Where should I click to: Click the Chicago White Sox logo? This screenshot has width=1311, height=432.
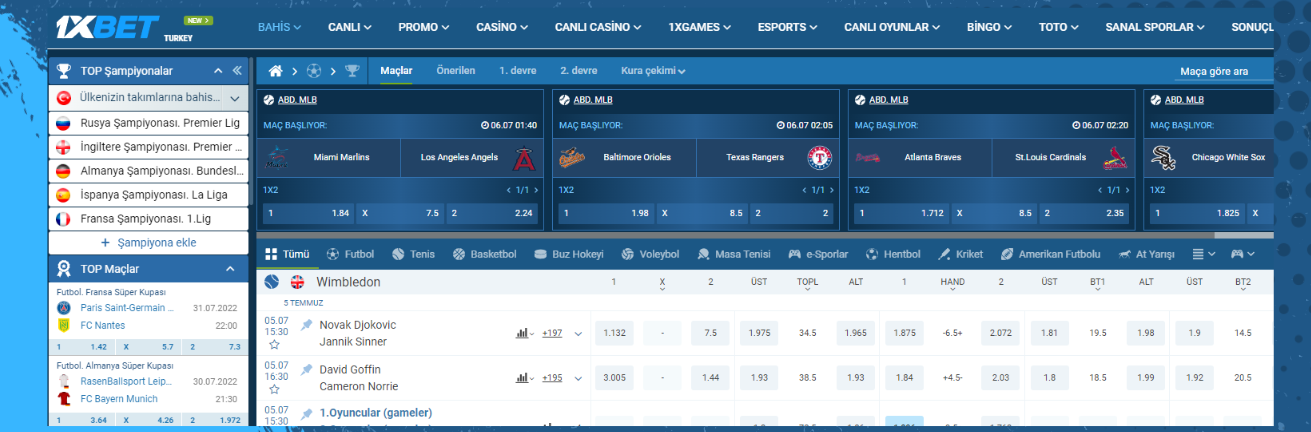(x=1163, y=158)
